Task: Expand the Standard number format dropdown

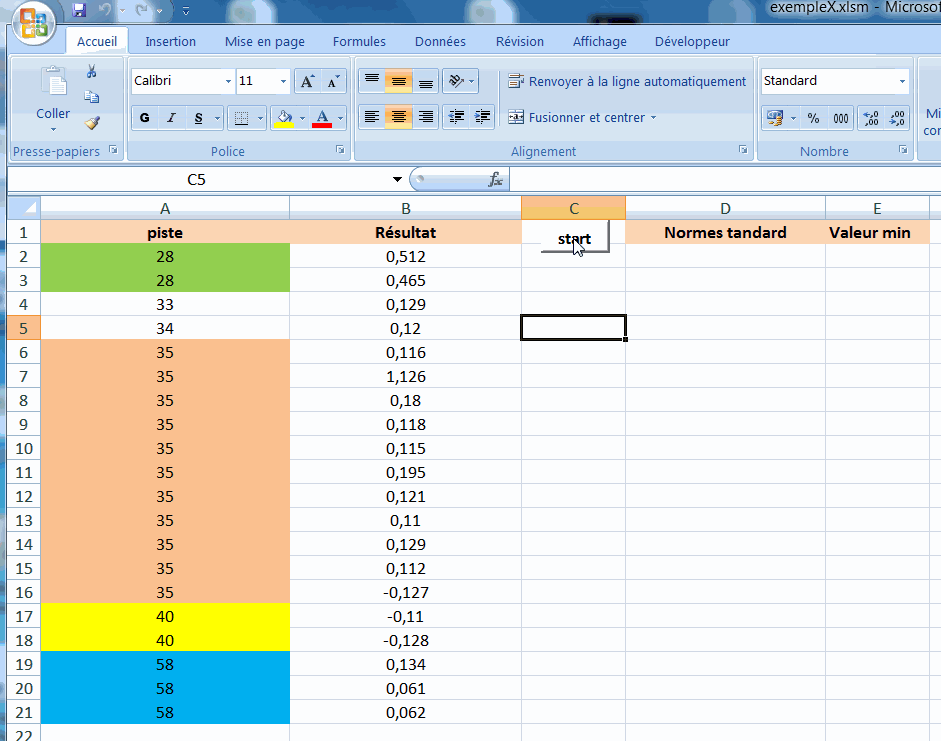Action: pyautogui.click(x=902, y=81)
